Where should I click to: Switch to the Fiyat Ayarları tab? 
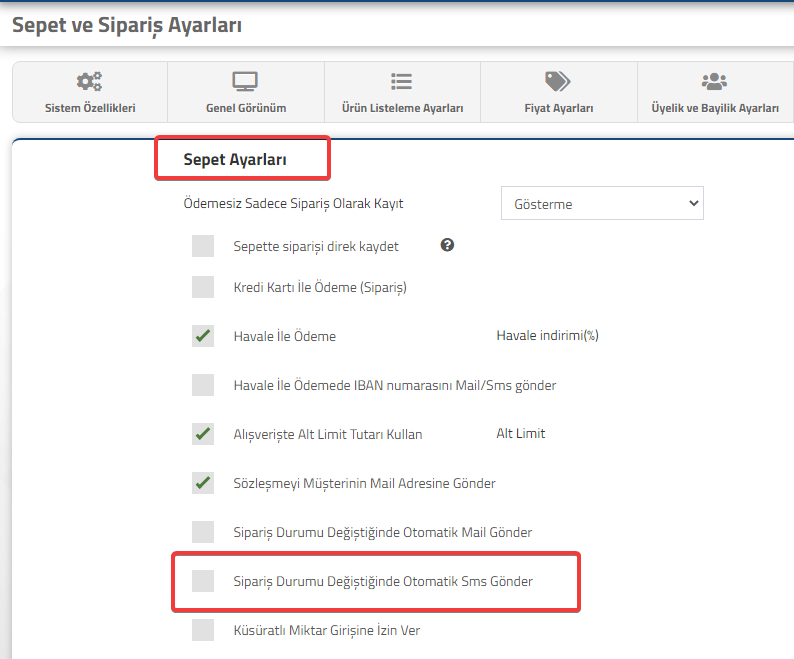point(559,92)
